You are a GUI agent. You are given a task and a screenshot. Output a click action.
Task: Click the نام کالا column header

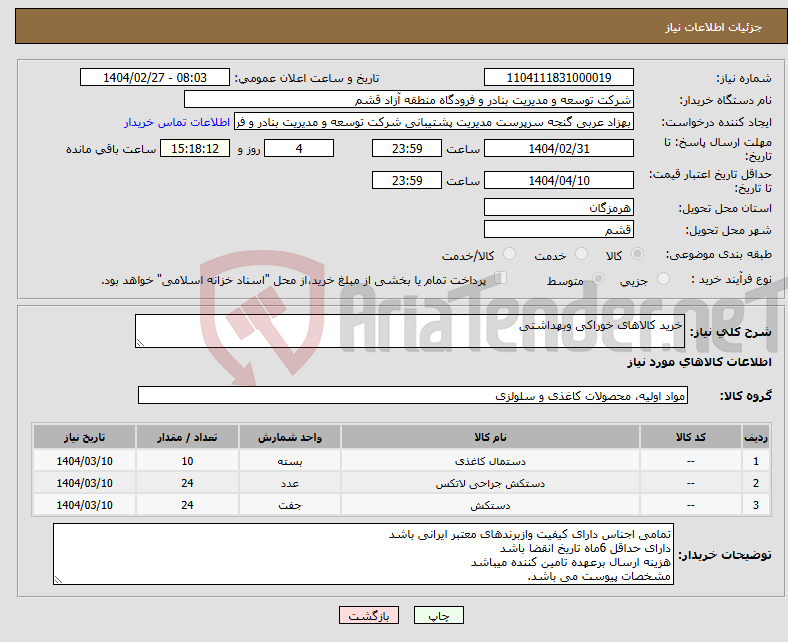click(x=490, y=437)
